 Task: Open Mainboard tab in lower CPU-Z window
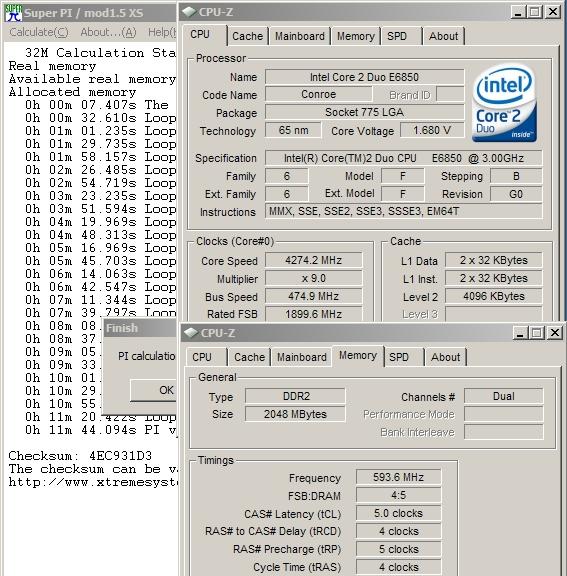[302, 357]
